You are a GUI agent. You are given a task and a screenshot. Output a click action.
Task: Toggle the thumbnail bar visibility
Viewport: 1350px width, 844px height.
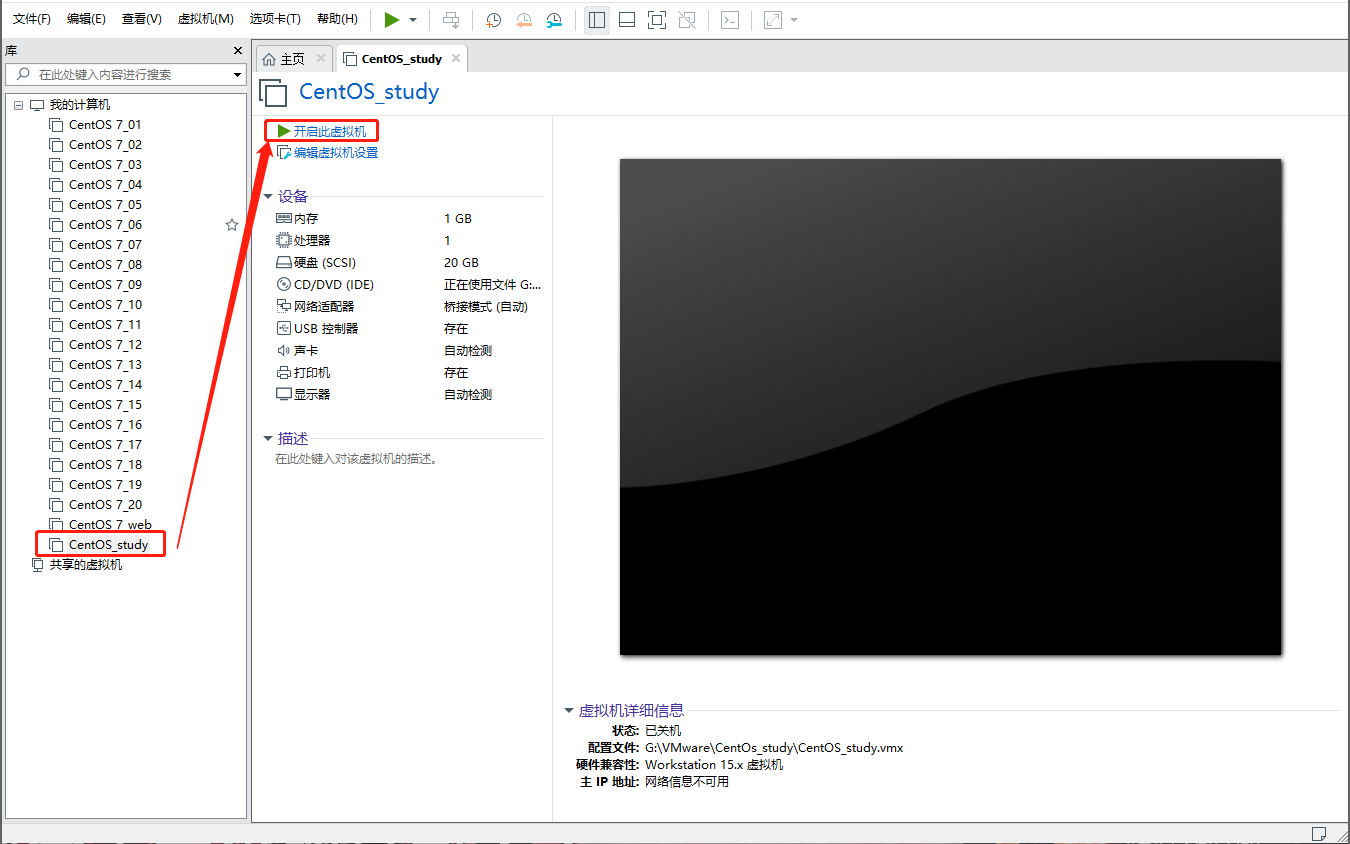point(626,19)
